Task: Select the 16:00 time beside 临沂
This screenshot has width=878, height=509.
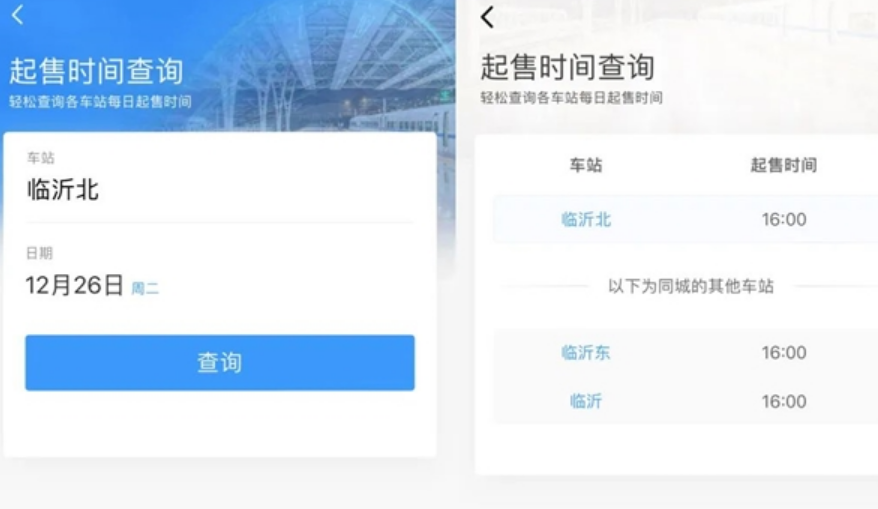Action: pyautogui.click(x=784, y=401)
